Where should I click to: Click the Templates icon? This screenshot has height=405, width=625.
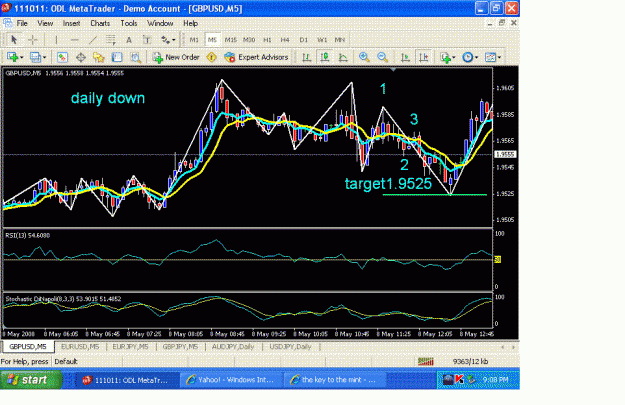coord(490,57)
